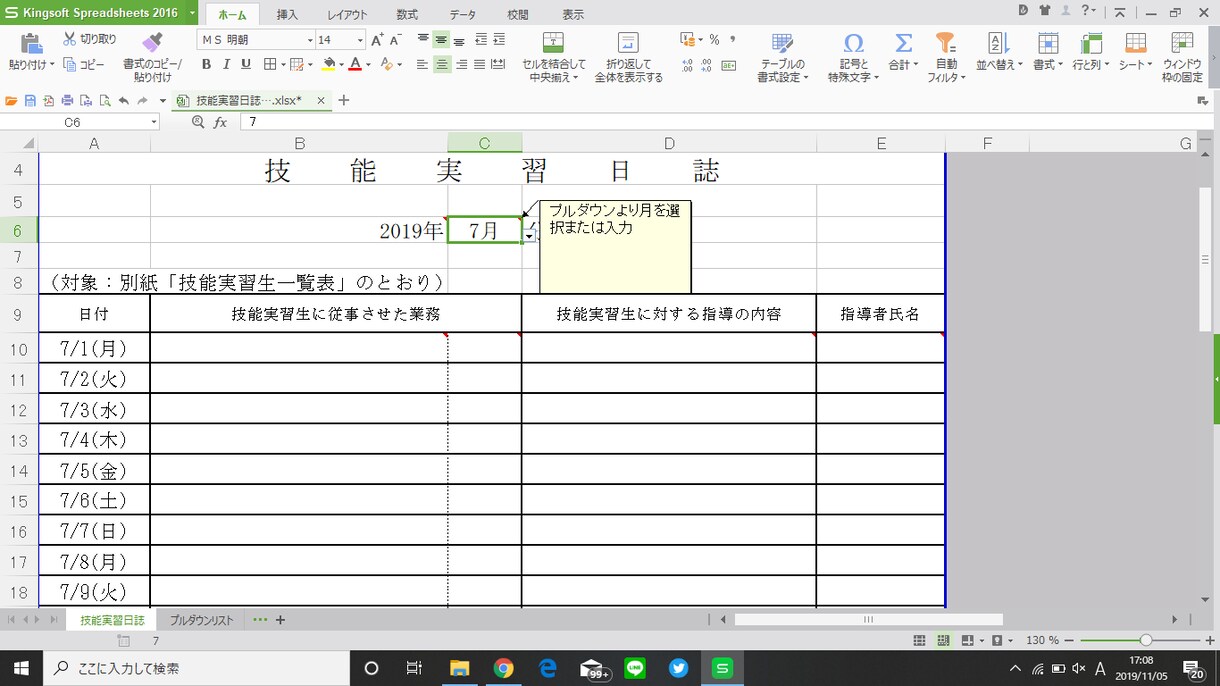Toggle Bold formatting

pyautogui.click(x=207, y=65)
